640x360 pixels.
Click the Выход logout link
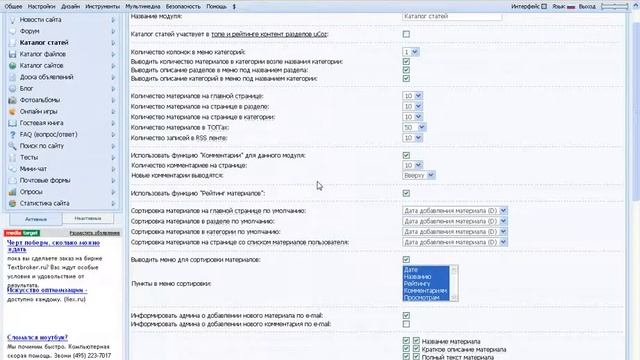coord(587,7)
